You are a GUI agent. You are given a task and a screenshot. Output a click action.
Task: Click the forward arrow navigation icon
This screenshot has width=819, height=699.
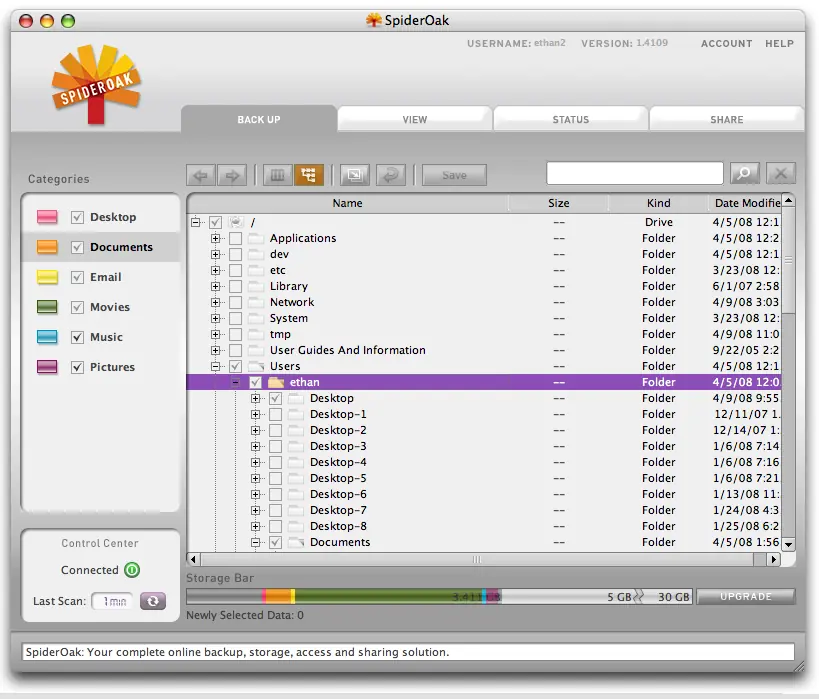click(x=232, y=175)
